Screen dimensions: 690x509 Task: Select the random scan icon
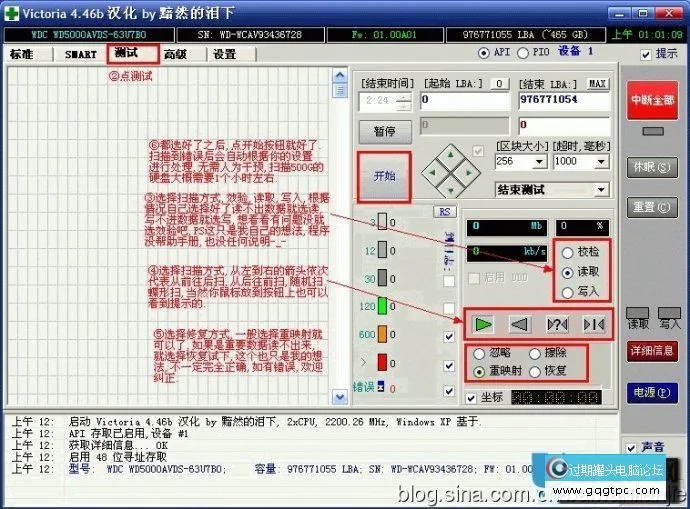556,324
